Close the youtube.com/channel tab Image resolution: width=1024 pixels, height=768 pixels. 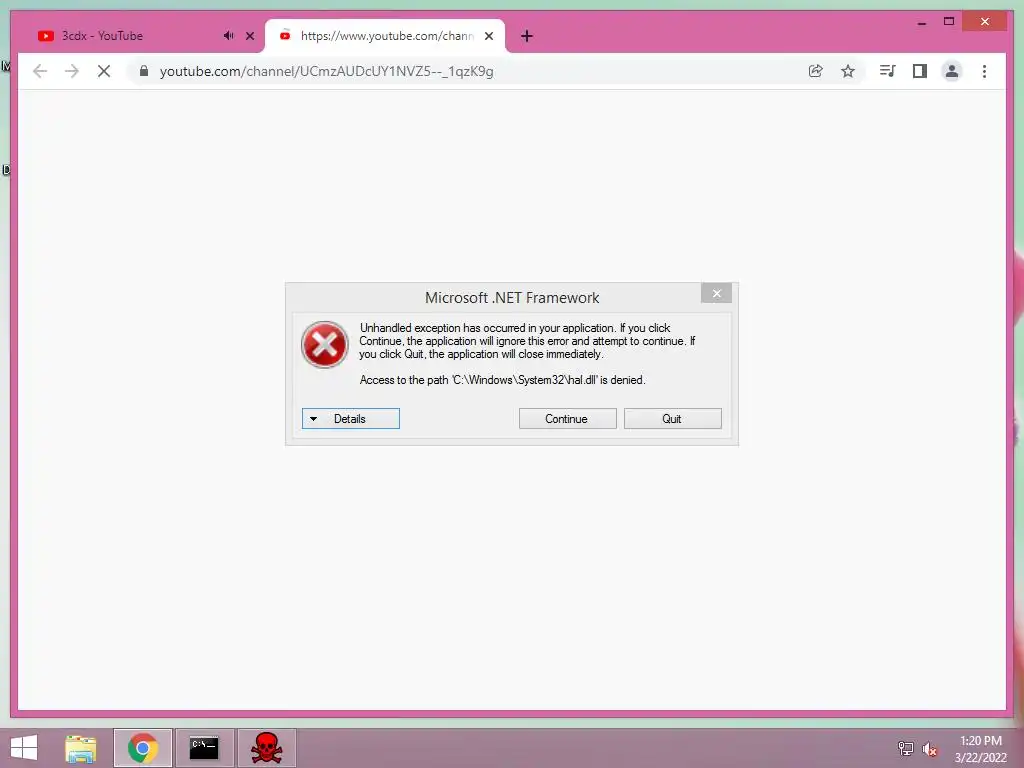coord(488,36)
